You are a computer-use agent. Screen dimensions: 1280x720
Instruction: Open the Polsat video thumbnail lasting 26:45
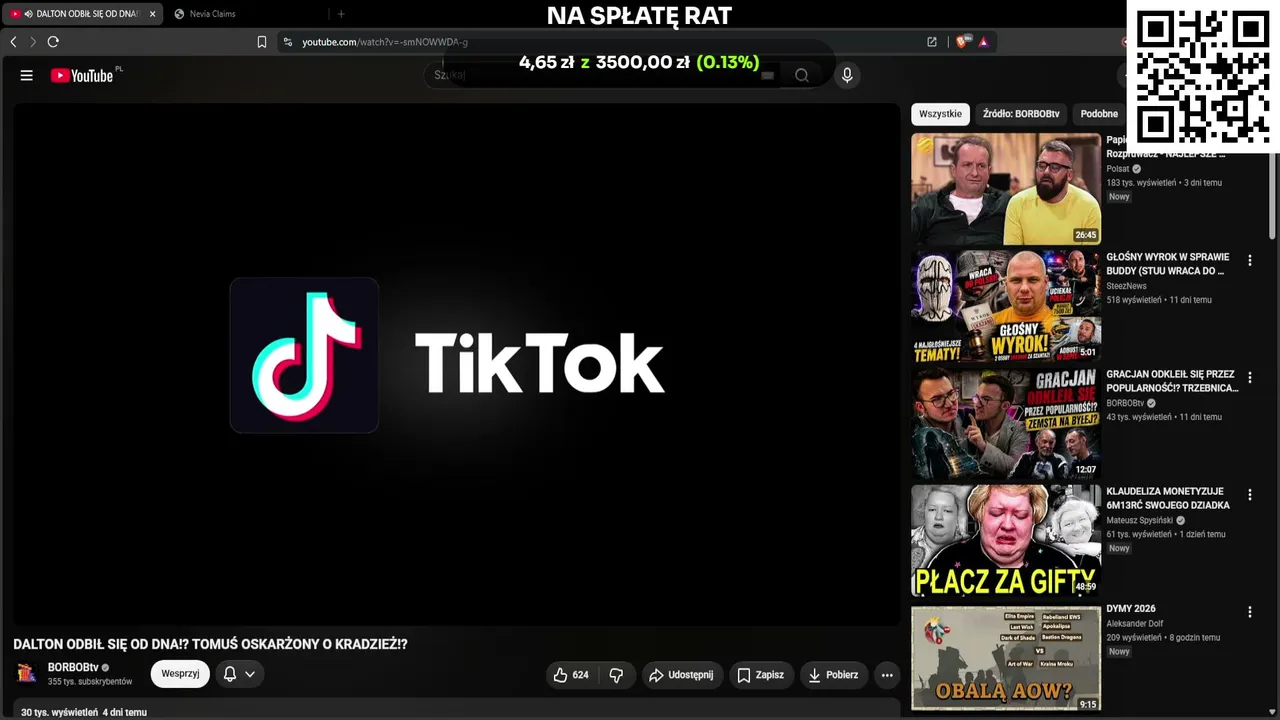click(1006, 189)
